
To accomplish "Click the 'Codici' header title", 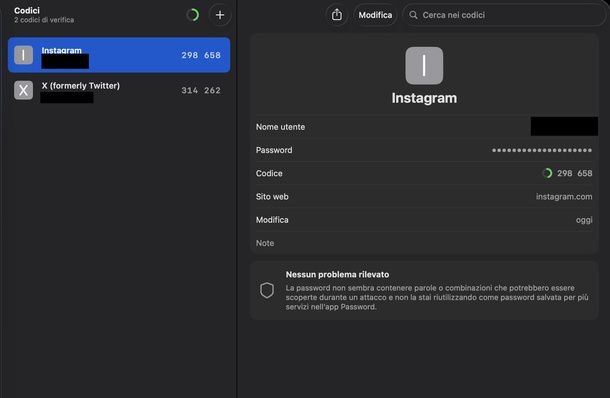I will [27, 11].
